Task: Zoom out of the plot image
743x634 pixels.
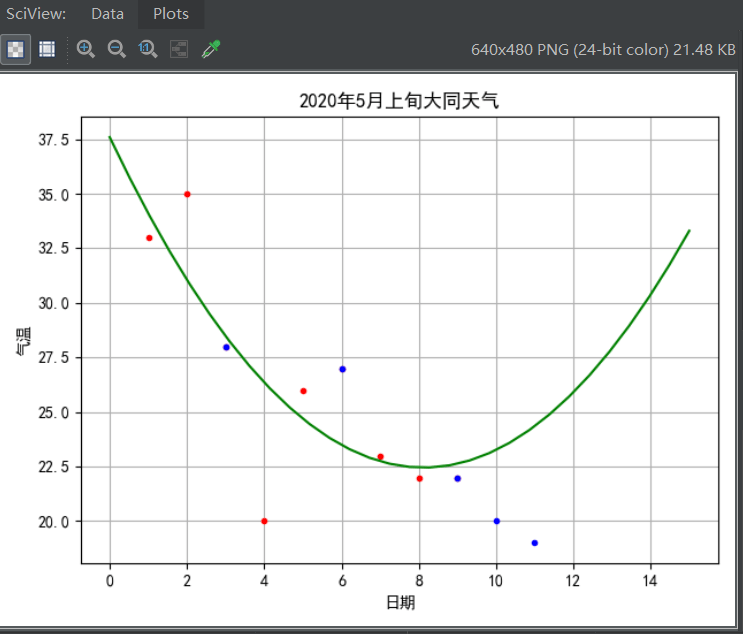Action: pos(117,49)
